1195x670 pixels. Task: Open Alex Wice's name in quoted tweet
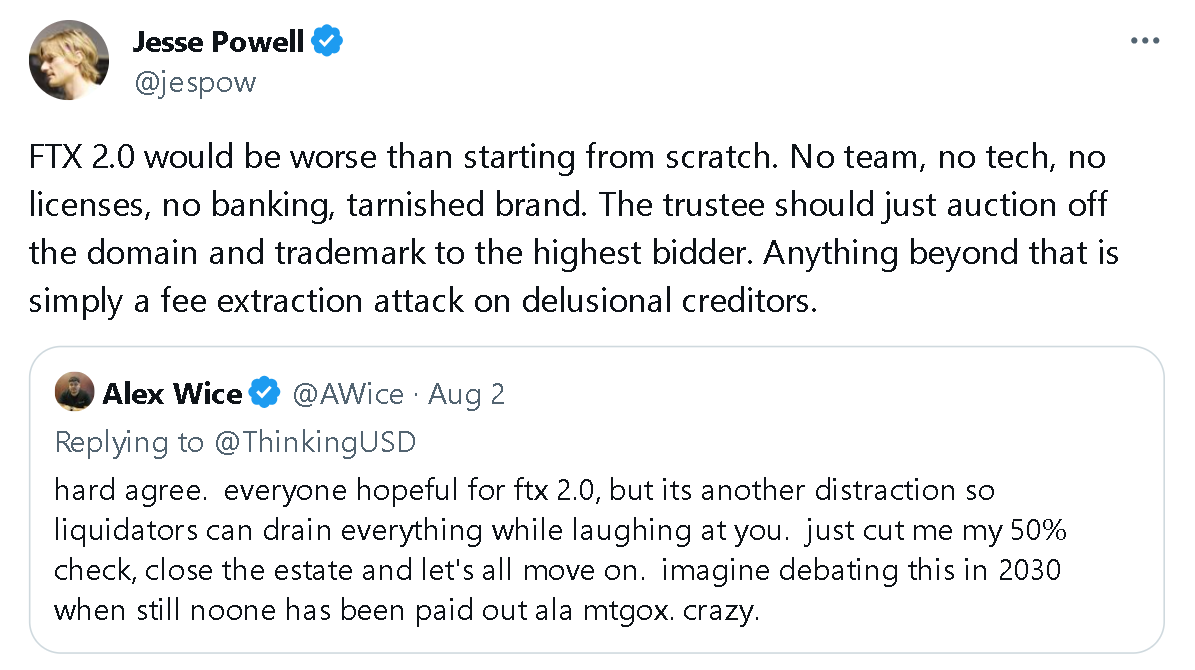[x=172, y=394]
